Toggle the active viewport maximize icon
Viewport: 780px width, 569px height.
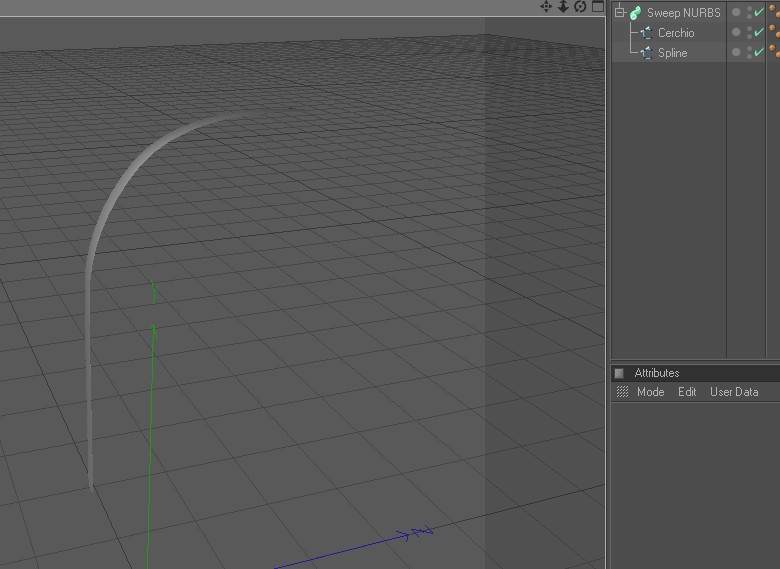point(598,6)
